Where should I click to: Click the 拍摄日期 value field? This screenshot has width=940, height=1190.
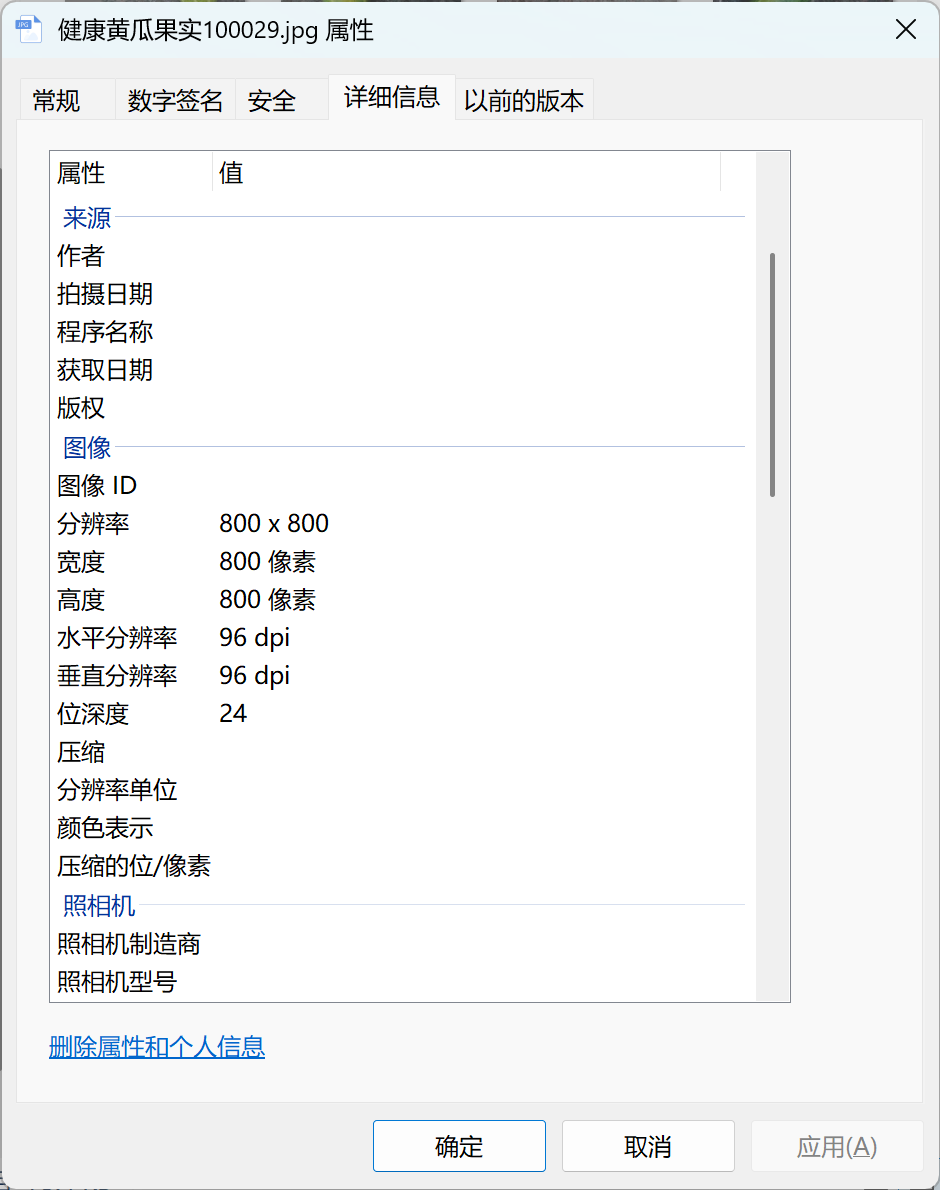(x=400, y=294)
